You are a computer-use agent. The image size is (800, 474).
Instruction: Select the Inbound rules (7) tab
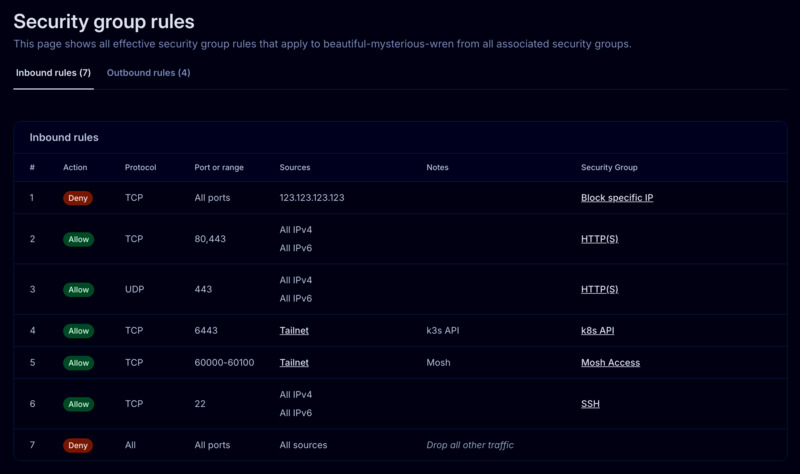(53, 73)
